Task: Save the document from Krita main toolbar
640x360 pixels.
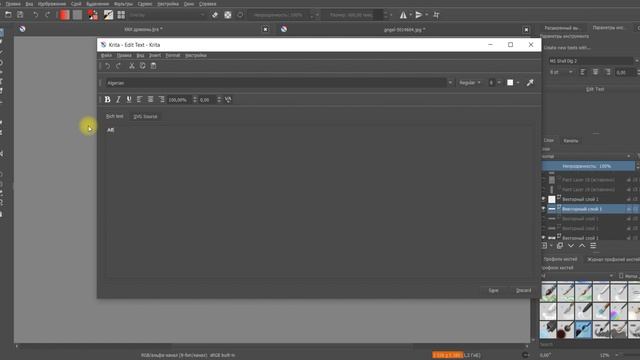Action: tap(20, 15)
